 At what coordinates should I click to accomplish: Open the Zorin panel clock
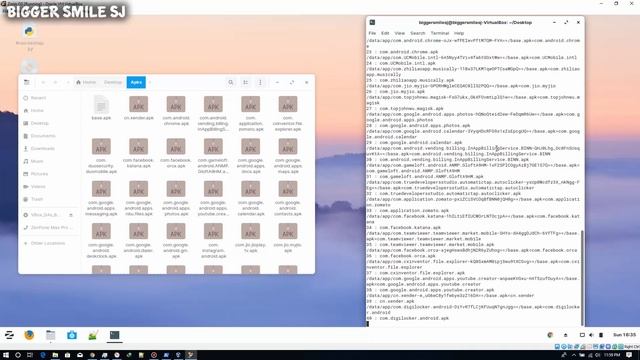(624, 335)
